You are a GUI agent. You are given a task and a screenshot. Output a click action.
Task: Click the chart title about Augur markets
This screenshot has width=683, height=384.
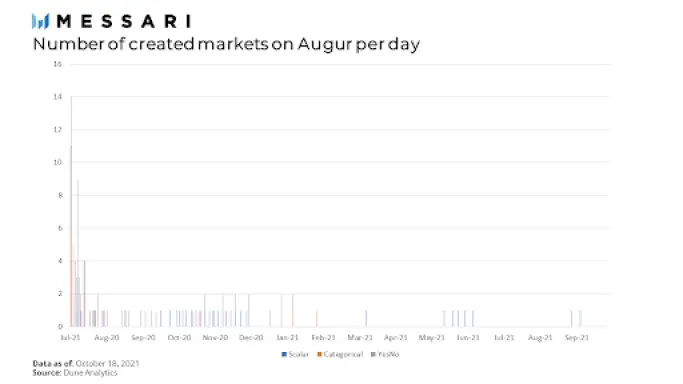(227, 44)
